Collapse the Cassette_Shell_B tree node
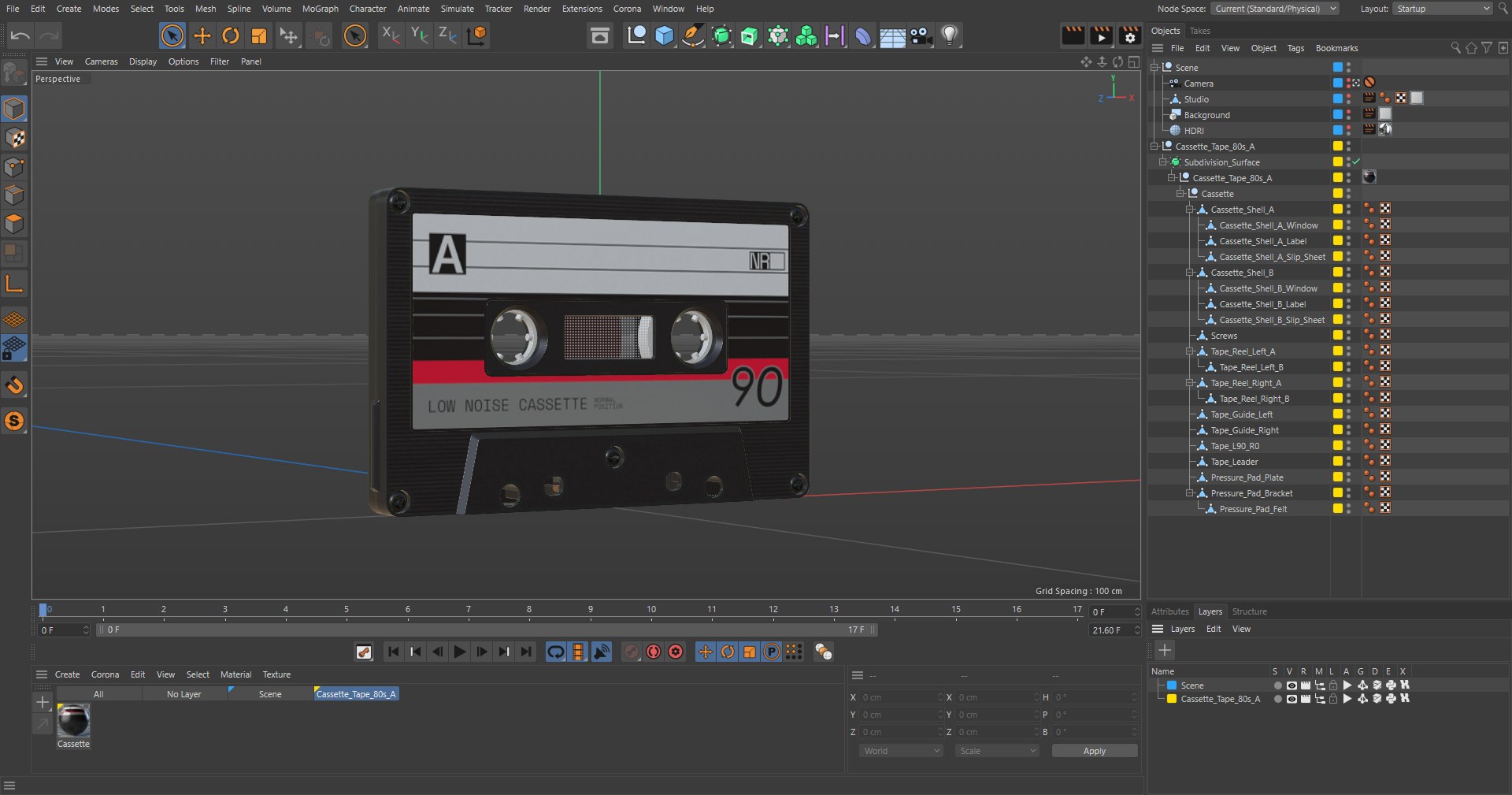Viewport: 1512px width, 795px height. click(1189, 273)
